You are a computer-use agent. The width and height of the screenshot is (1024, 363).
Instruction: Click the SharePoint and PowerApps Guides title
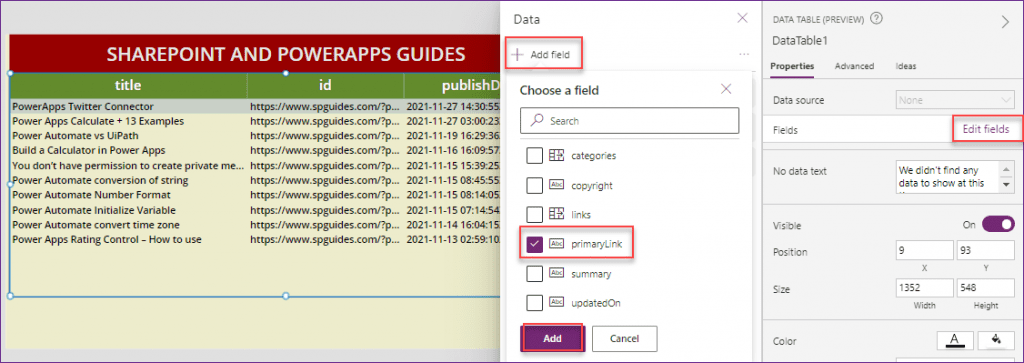(x=286, y=54)
